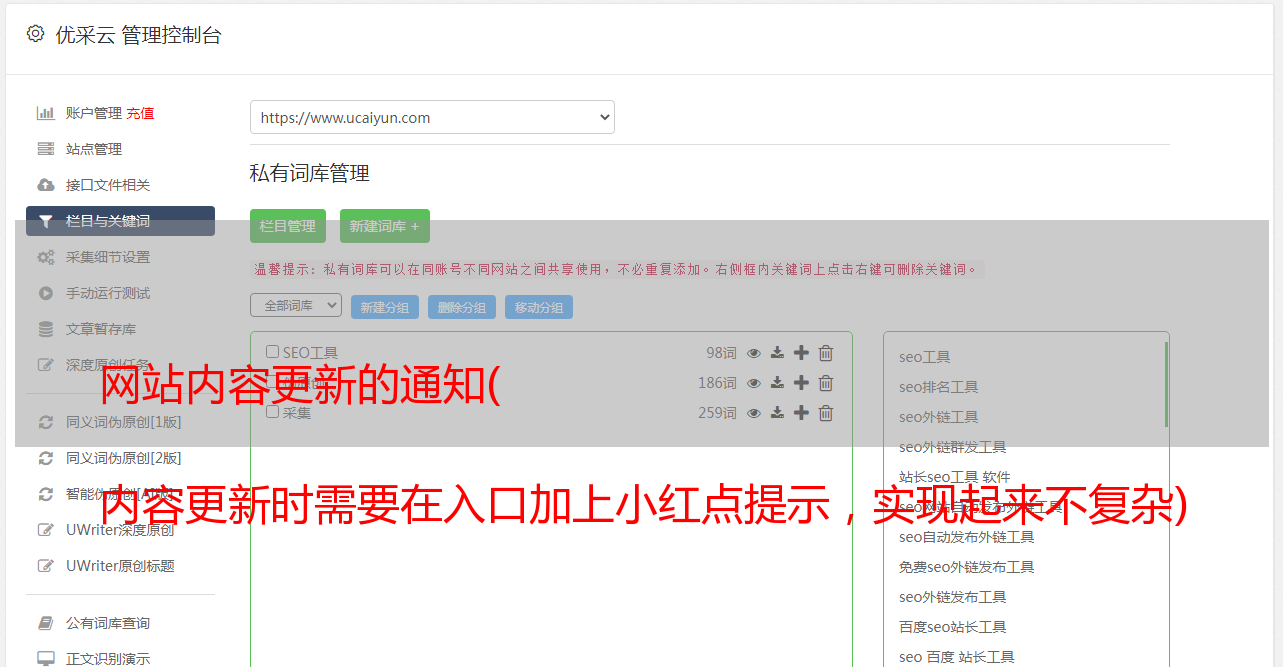Open the 全部词库 group dropdown
1283x667 pixels.
click(296, 305)
